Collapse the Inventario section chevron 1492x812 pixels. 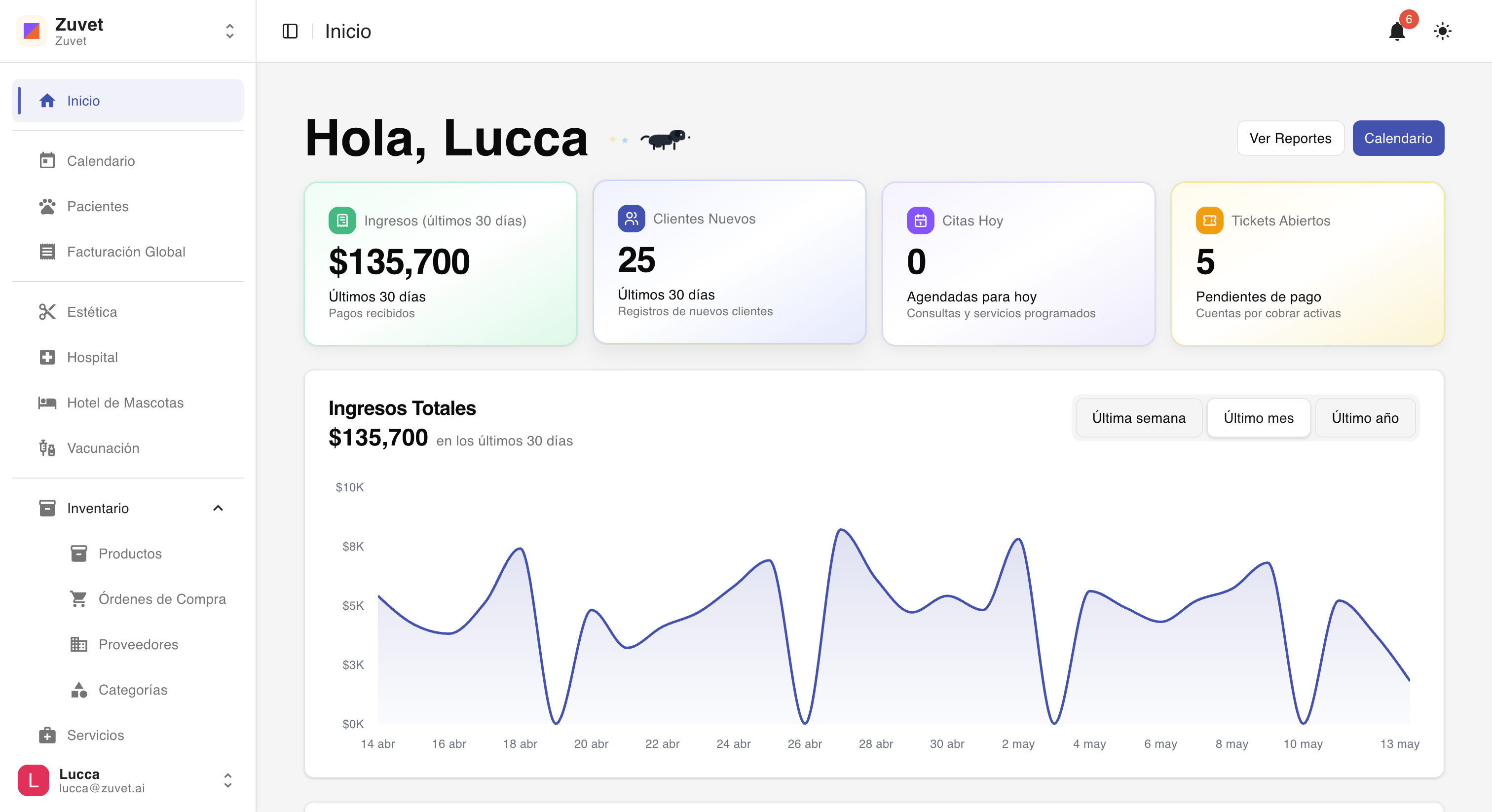[218, 508]
